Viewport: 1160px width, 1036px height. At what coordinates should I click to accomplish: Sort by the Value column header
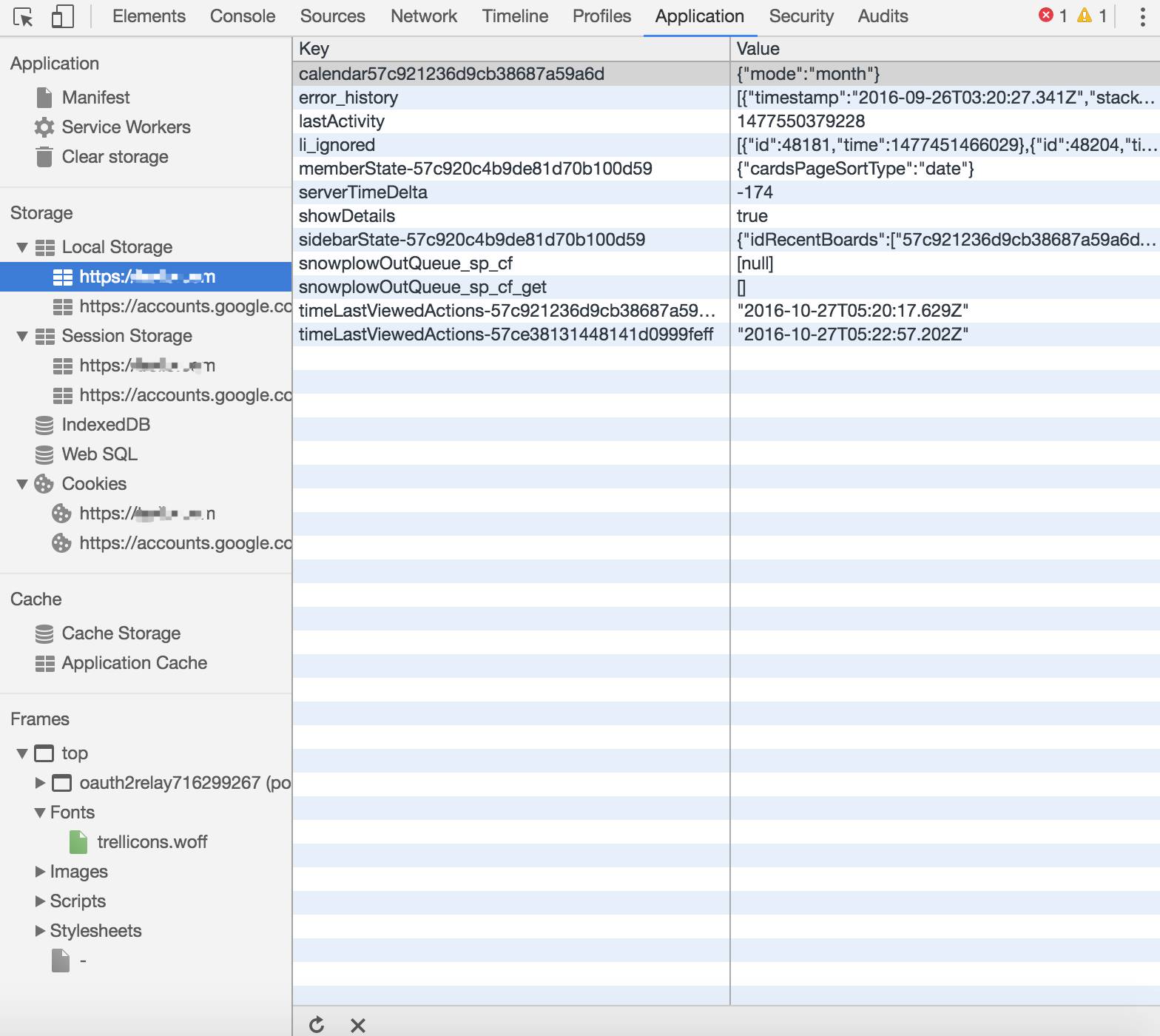[945, 49]
